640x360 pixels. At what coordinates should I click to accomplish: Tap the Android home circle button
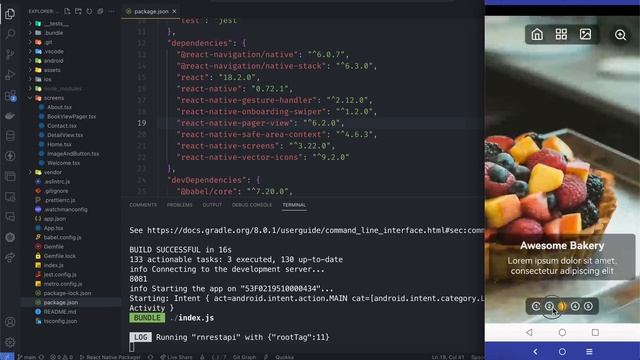[562, 332]
